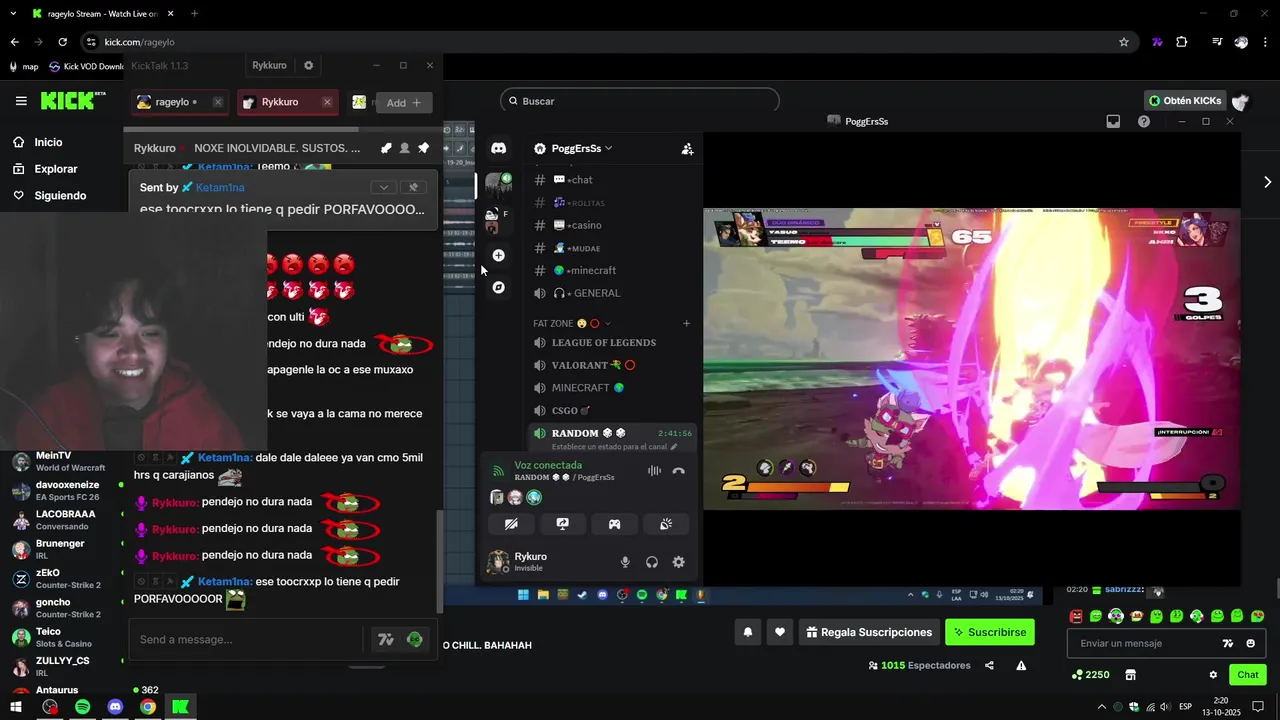Open Discord server discovery compass icon
The image size is (1280, 720).
click(x=498, y=287)
